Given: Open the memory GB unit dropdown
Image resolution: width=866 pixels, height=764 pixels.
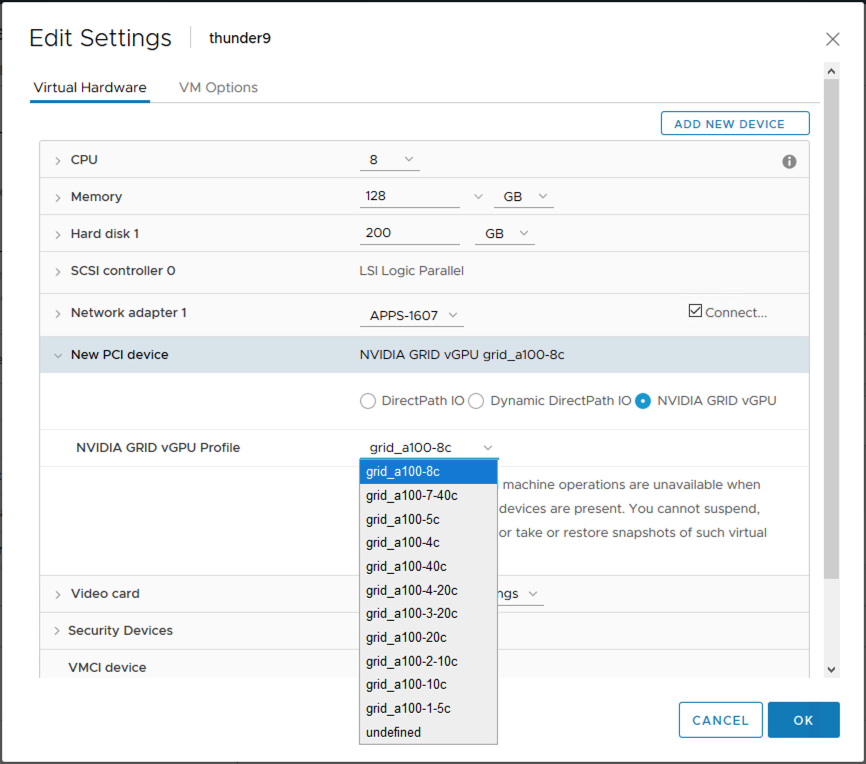Looking at the screenshot, I should tap(524, 197).
